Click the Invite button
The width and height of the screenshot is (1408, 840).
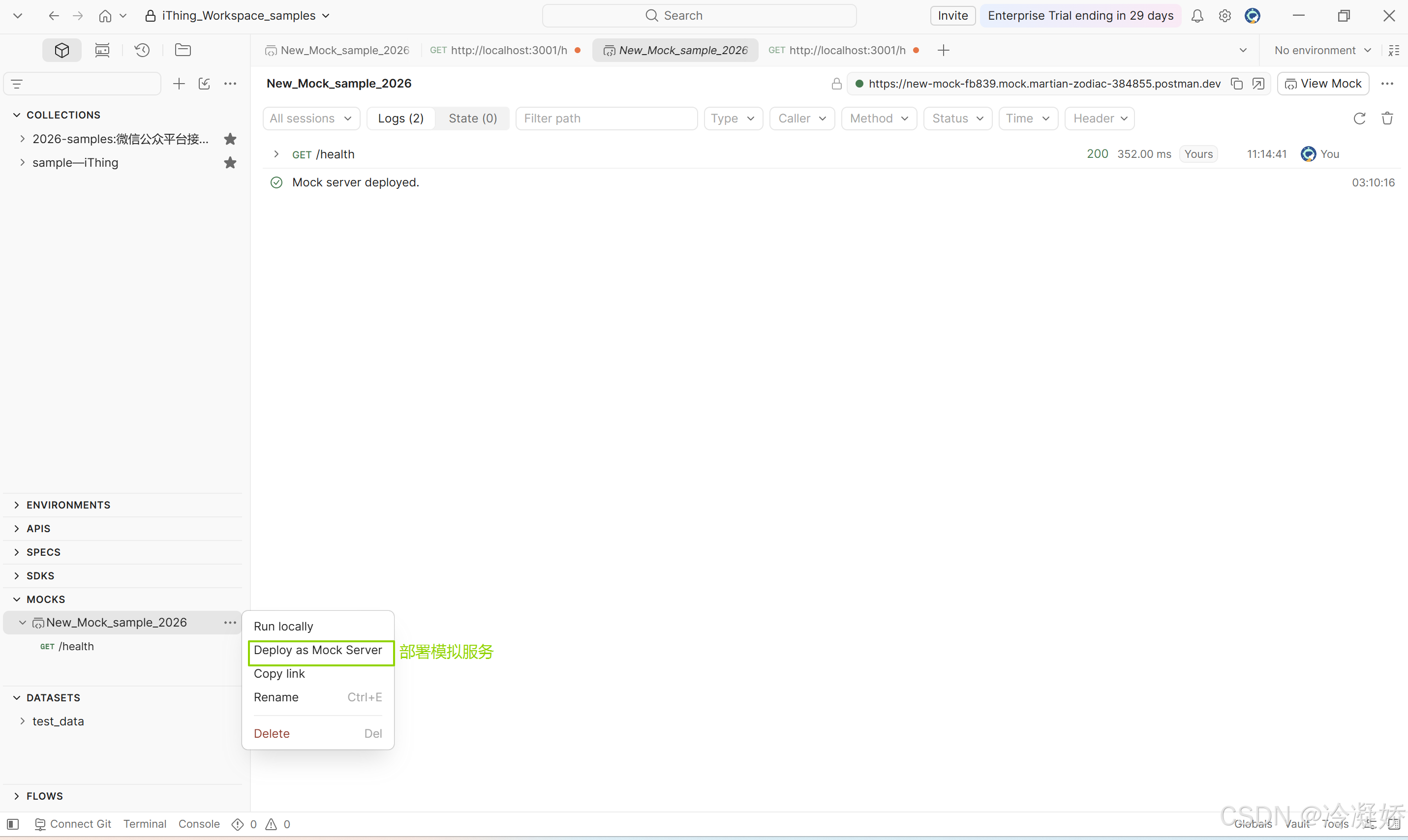(953, 16)
